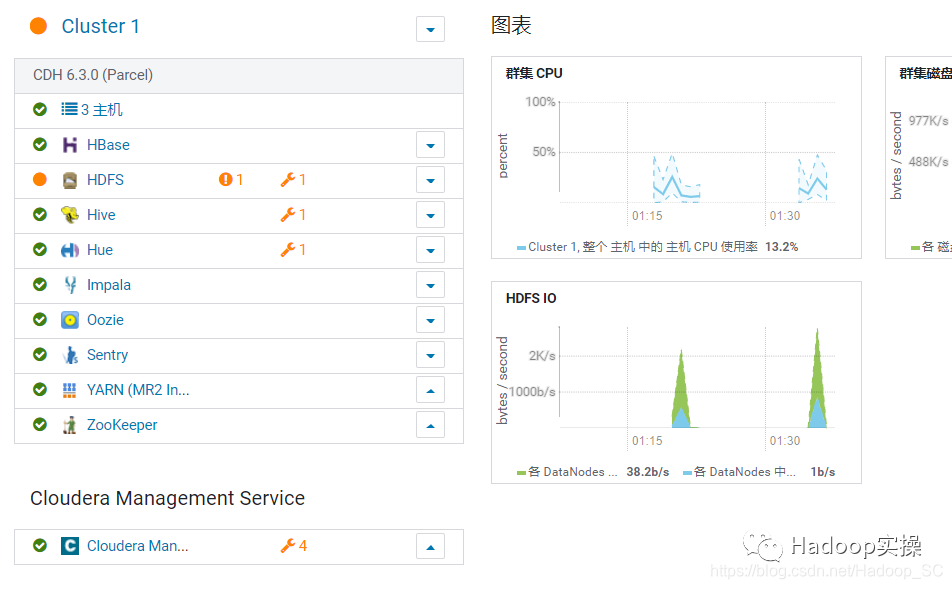Screen dimensions: 952x589
Task: Click the HDFS service icon
Action: click(x=70, y=180)
